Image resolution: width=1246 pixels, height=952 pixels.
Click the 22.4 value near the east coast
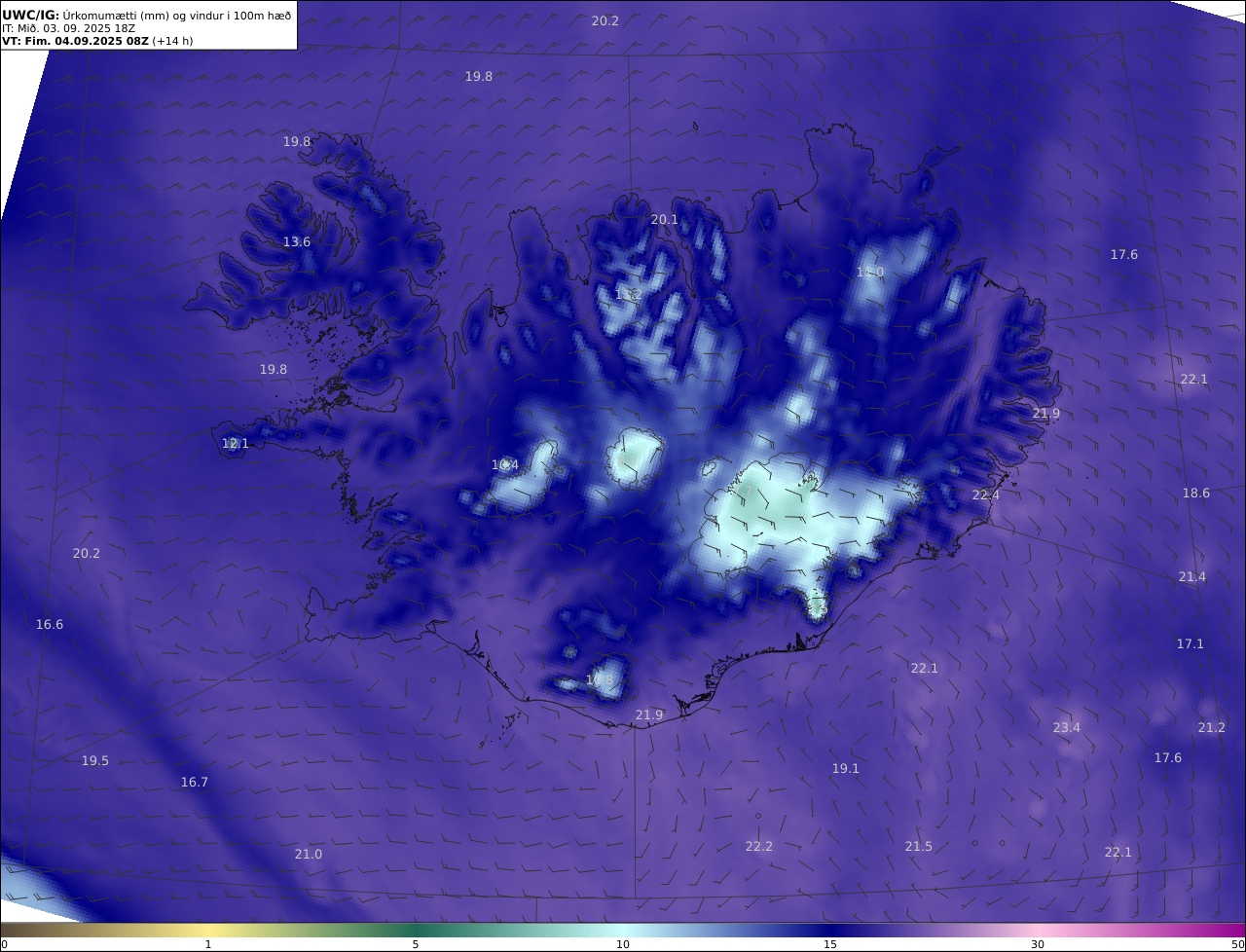[x=986, y=495]
